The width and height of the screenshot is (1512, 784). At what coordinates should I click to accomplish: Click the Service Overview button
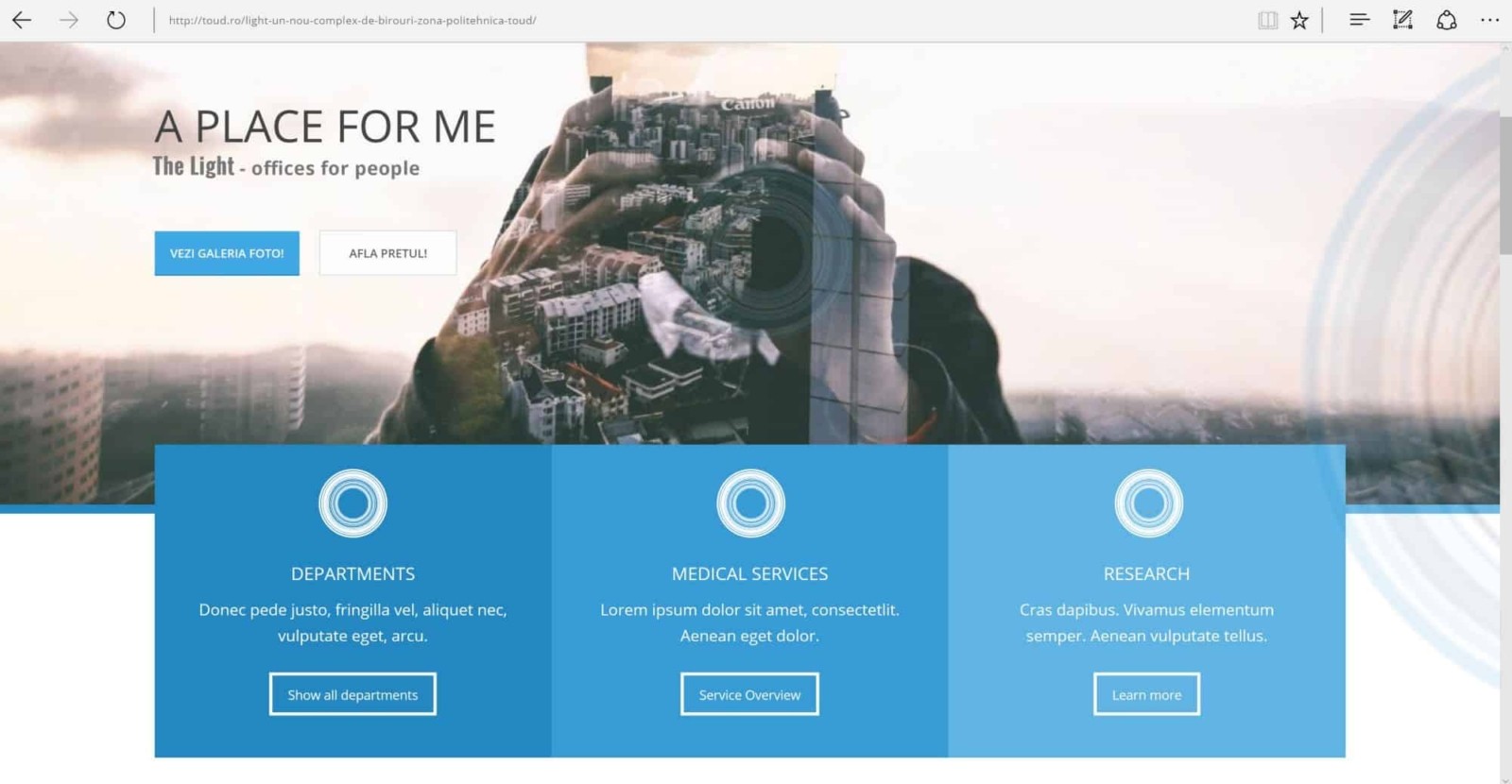pos(749,694)
